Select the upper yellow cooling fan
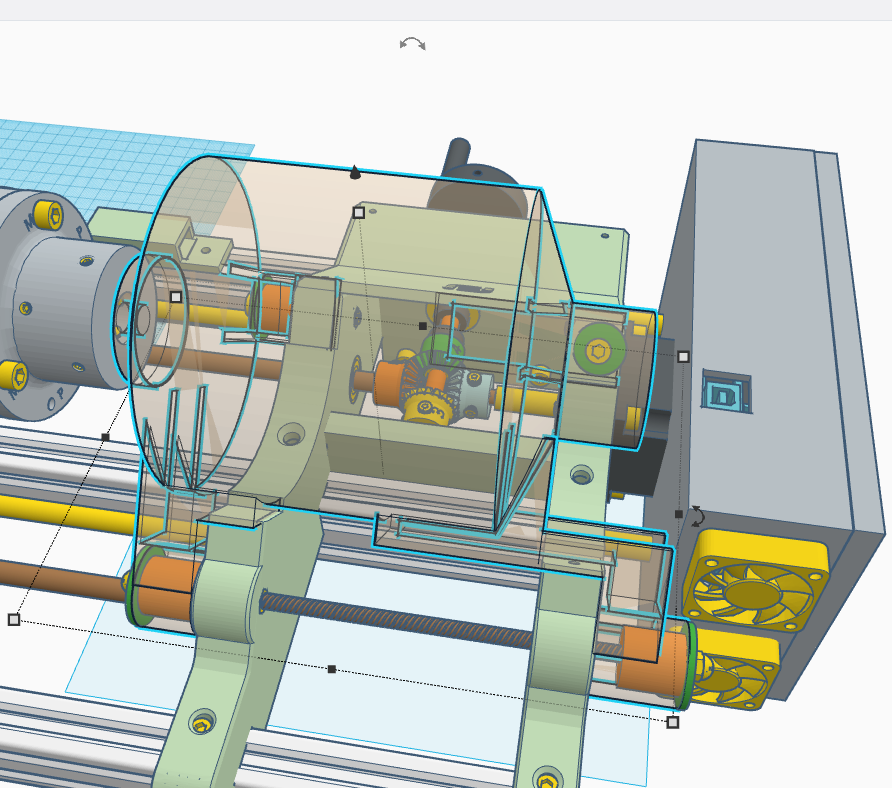This screenshot has width=892, height=788. click(754, 580)
